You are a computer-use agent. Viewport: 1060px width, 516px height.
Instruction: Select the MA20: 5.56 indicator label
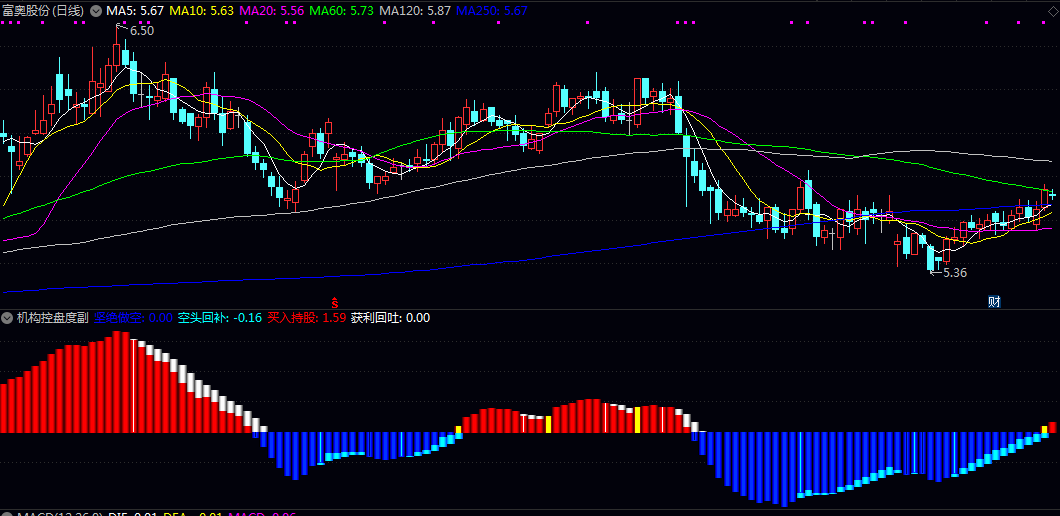click(x=272, y=11)
